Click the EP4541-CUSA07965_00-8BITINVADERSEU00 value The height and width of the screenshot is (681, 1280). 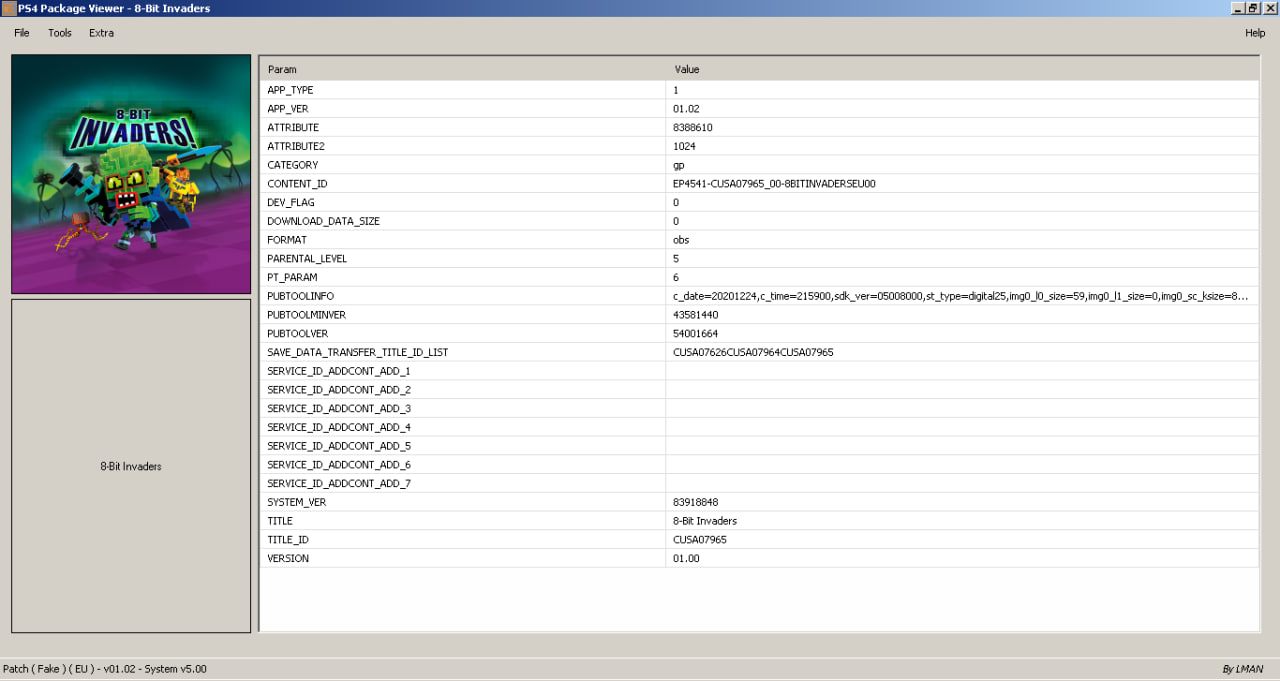(x=774, y=184)
